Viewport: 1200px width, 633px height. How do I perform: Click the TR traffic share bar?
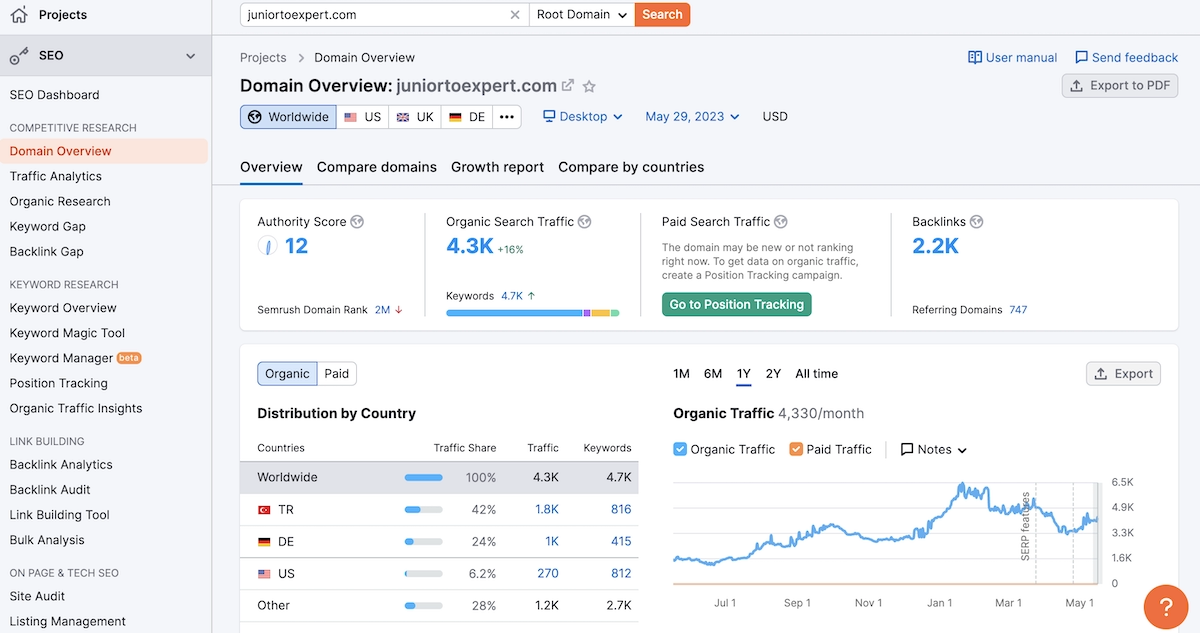(x=424, y=510)
